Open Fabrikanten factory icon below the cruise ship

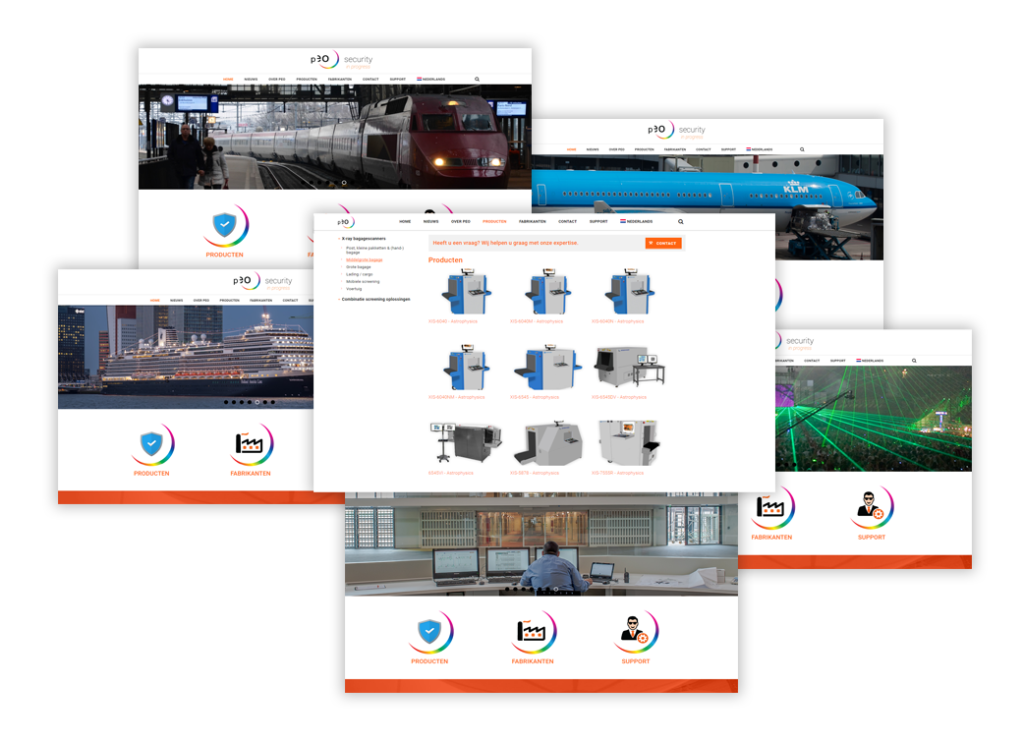point(254,445)
